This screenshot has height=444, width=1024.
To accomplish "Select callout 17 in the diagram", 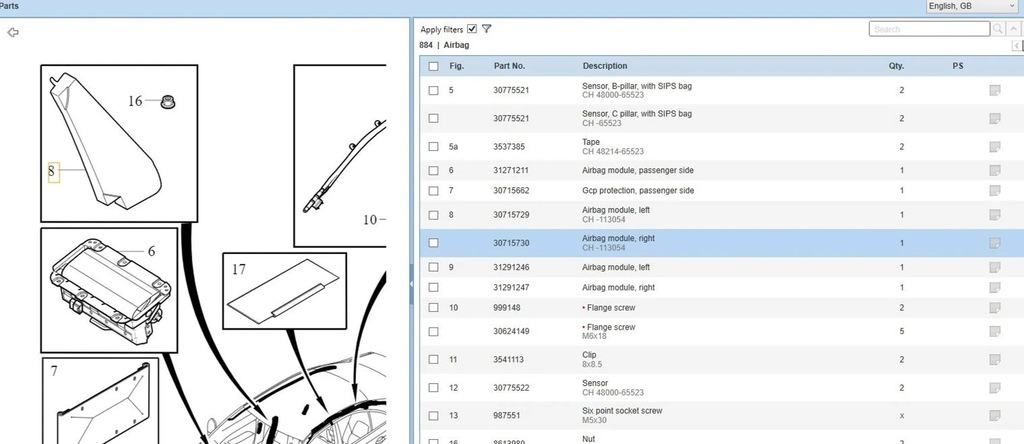I will (239, 269).
